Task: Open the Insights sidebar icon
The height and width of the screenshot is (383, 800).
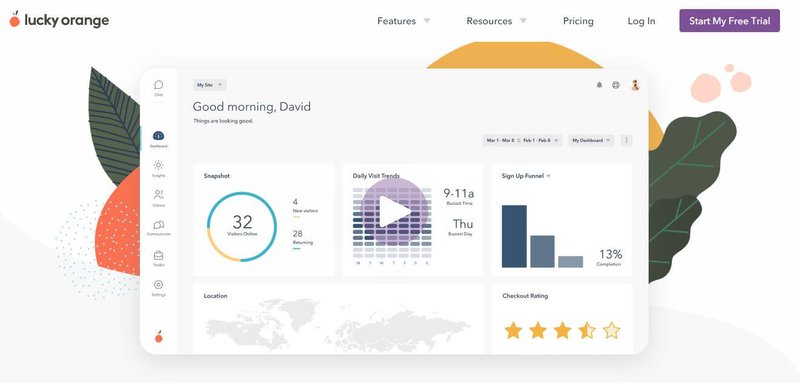Action: click(x=159, y=165)
